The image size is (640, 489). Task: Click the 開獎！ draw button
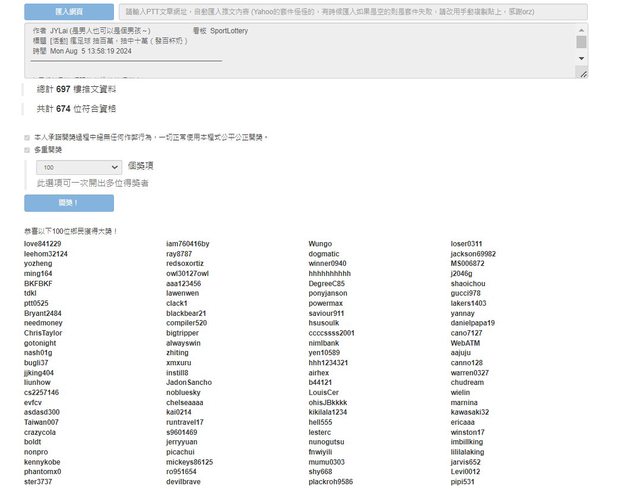point(68,203)
